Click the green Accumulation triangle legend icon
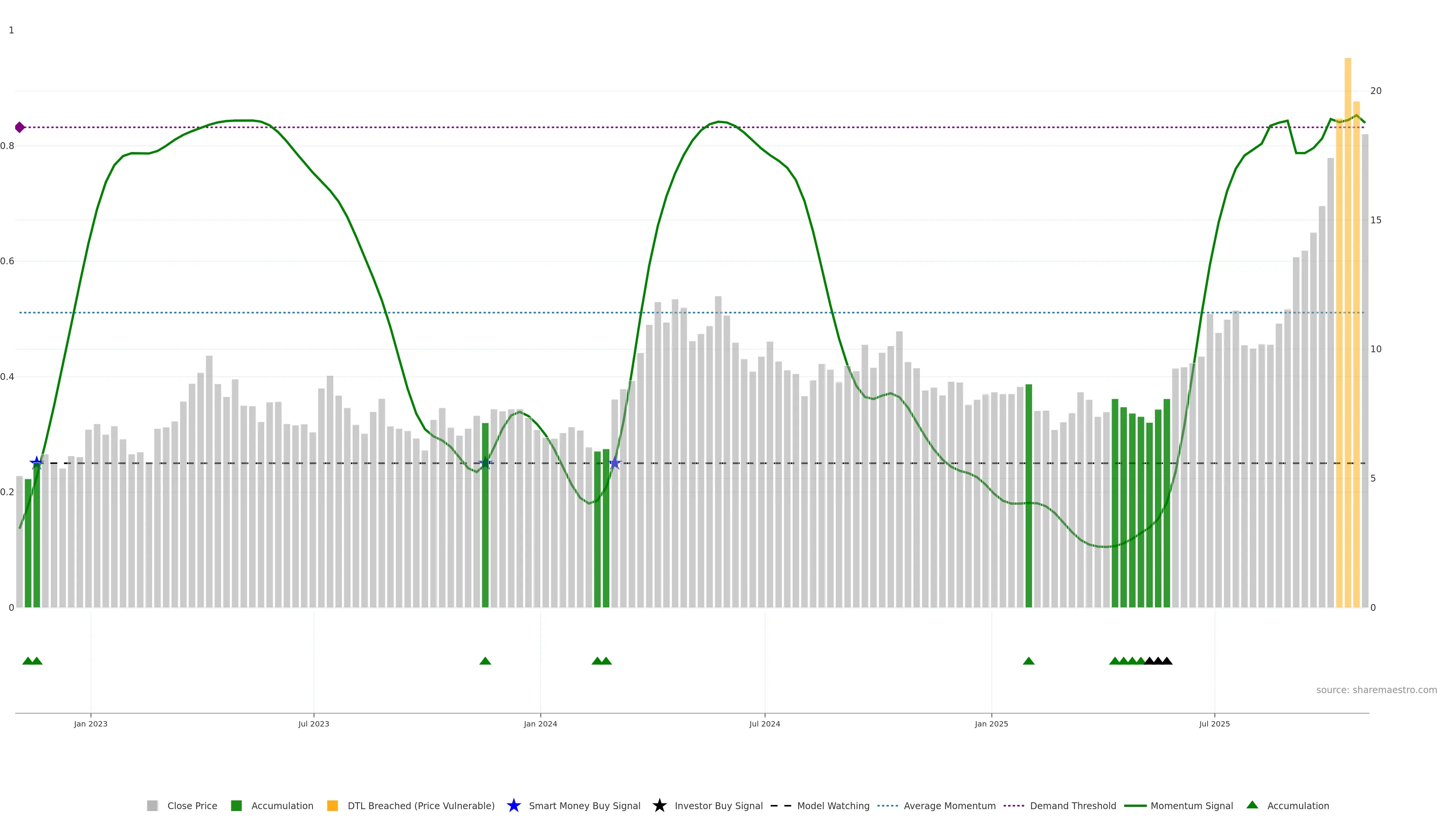 click(x=1252, y=805)
